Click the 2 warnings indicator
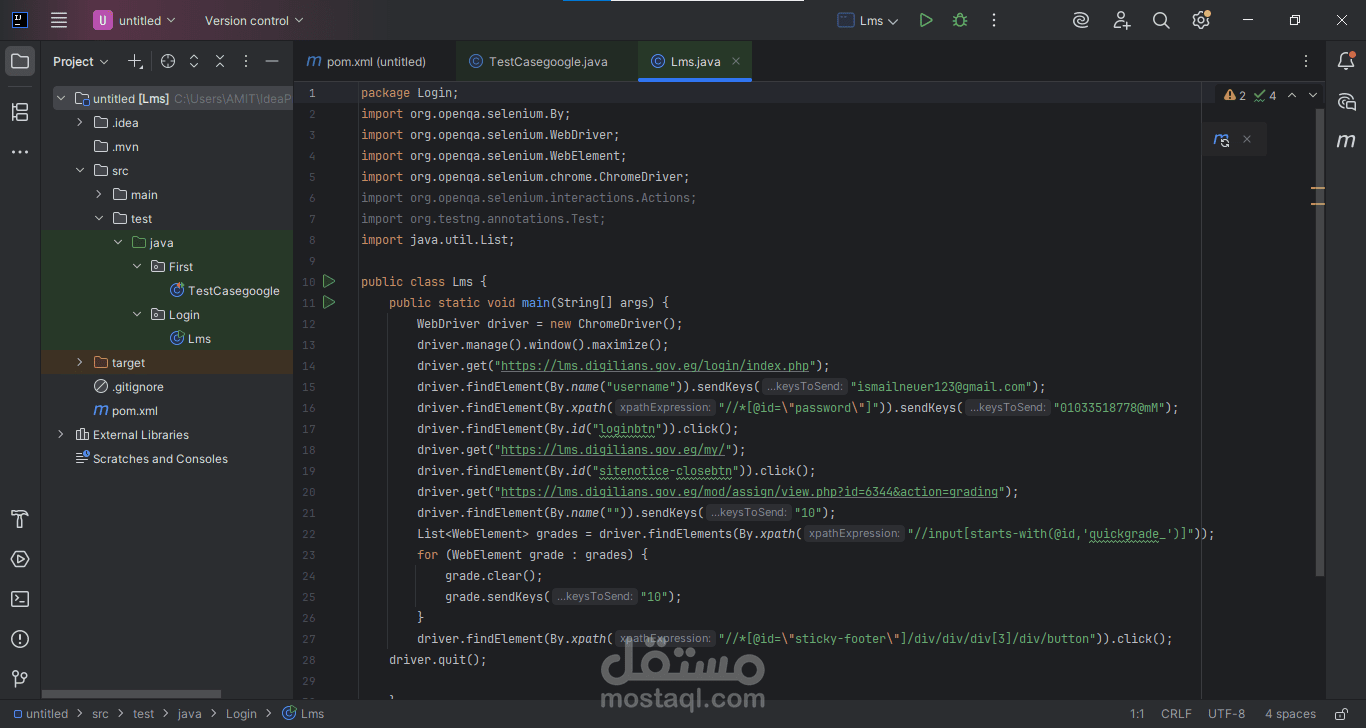 click(x=1235, y=96)
